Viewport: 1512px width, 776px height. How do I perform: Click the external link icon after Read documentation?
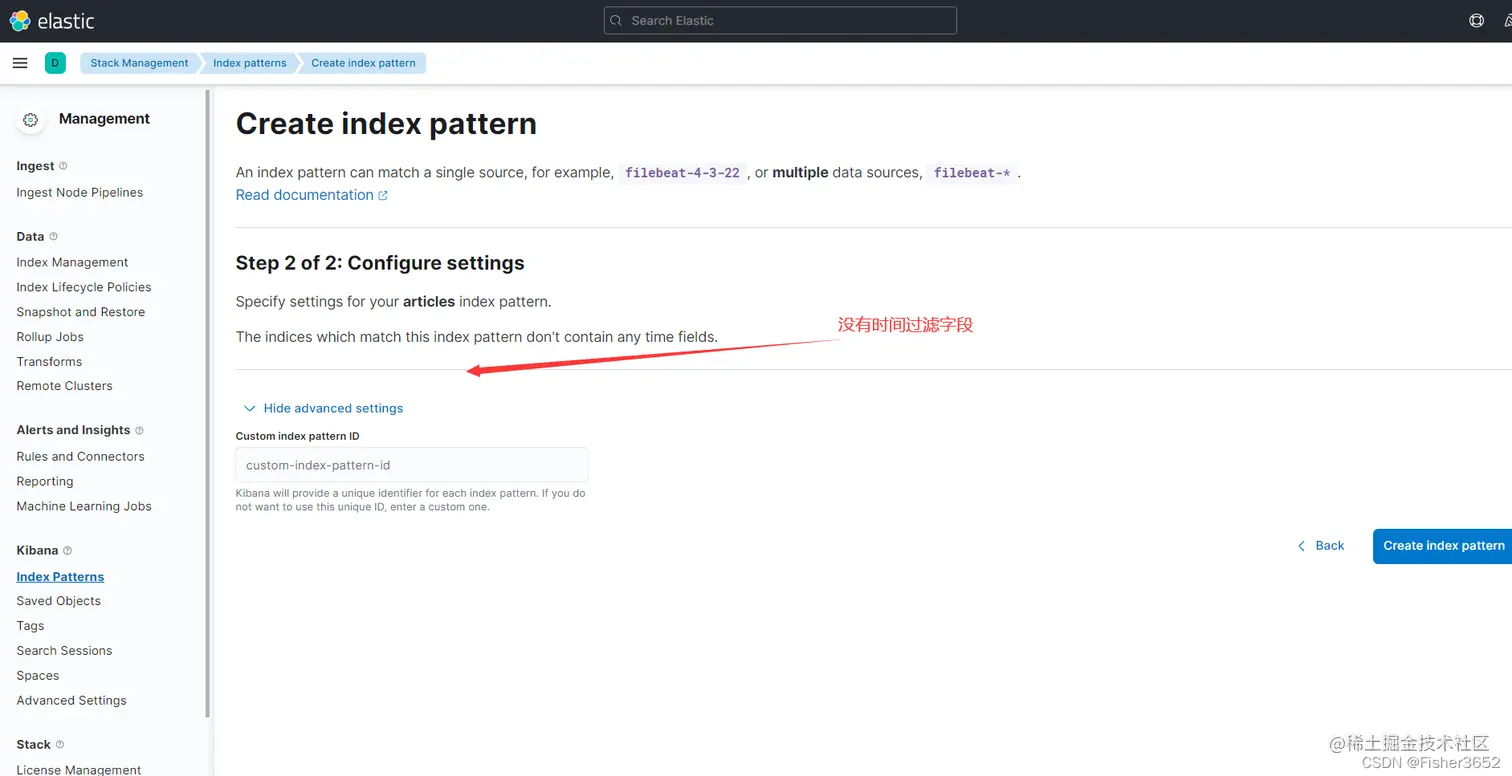[383, 196]
